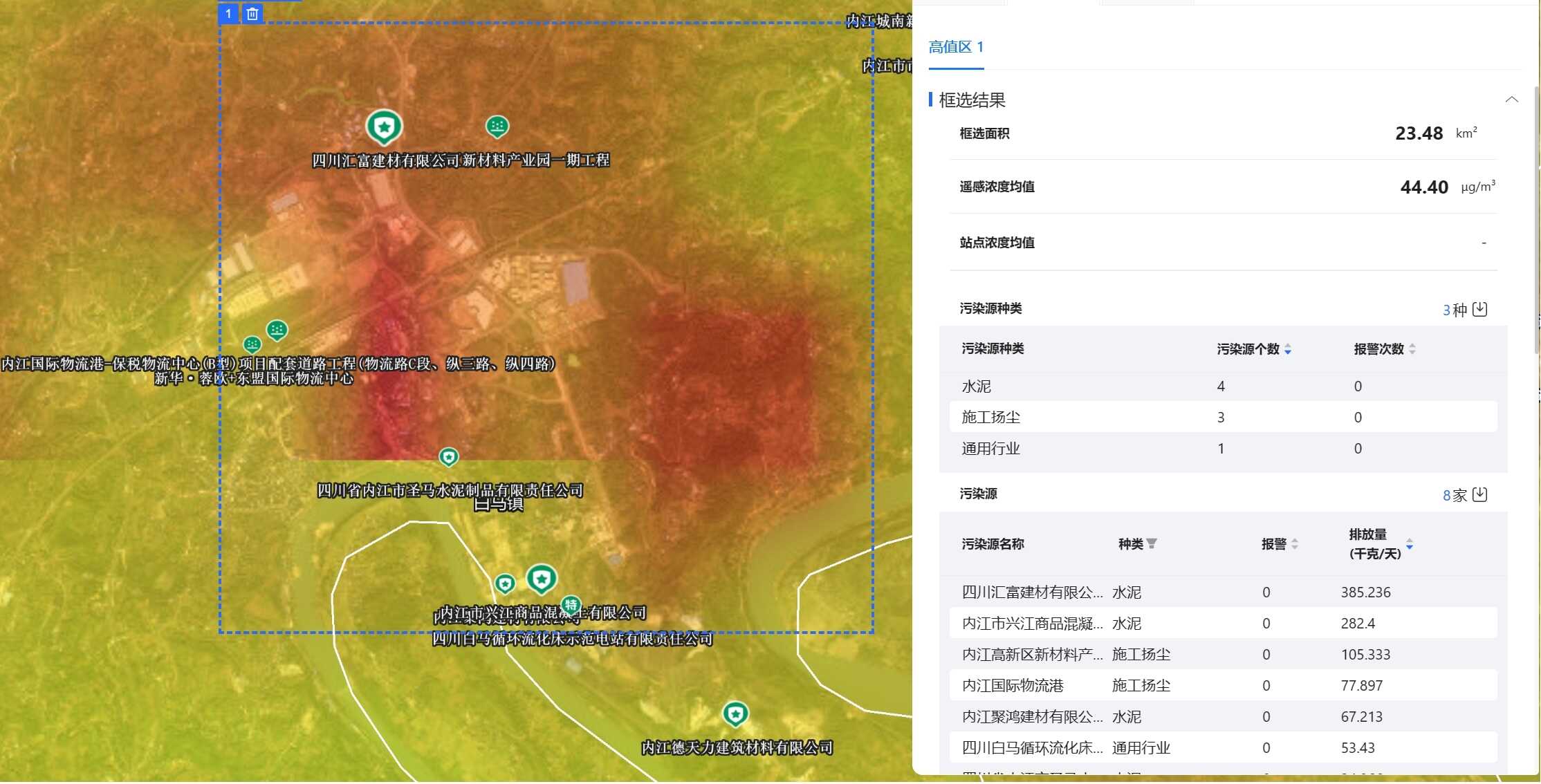The image size is (1541, 784).
Task: Sort the 报警 column
Action: pos(1294,544)
